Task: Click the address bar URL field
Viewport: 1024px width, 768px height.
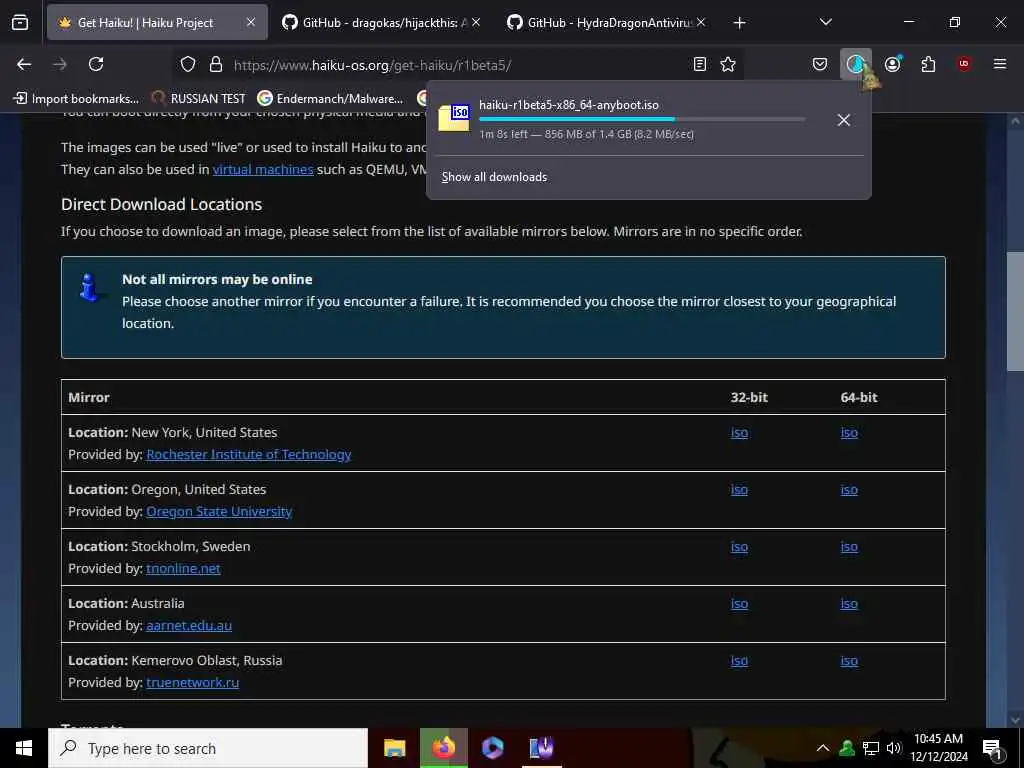Action: pos(457,65)
